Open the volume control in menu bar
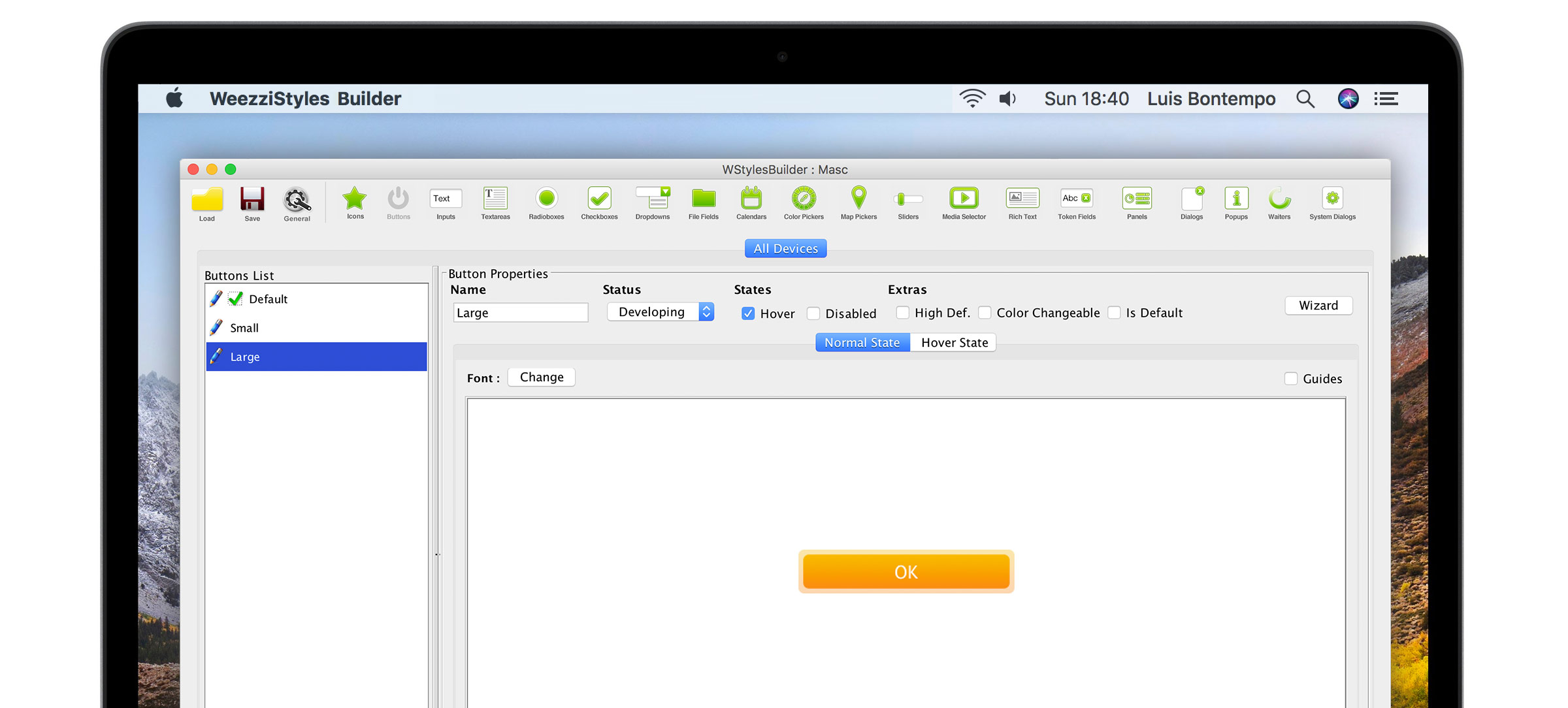The image size is (1568, 708). tap(1007, 99)
